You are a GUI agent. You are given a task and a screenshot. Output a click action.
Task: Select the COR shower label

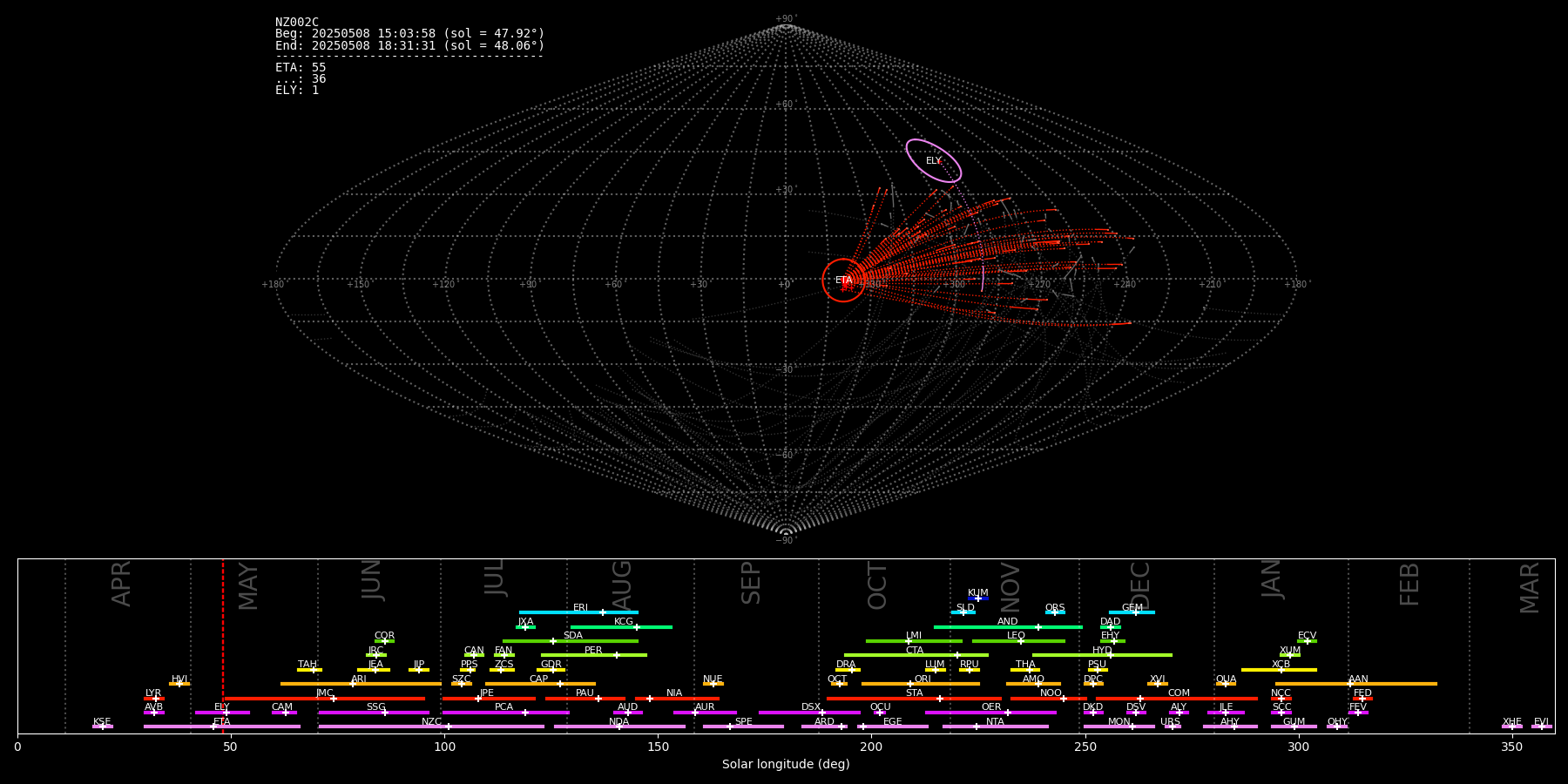point(384,636)
